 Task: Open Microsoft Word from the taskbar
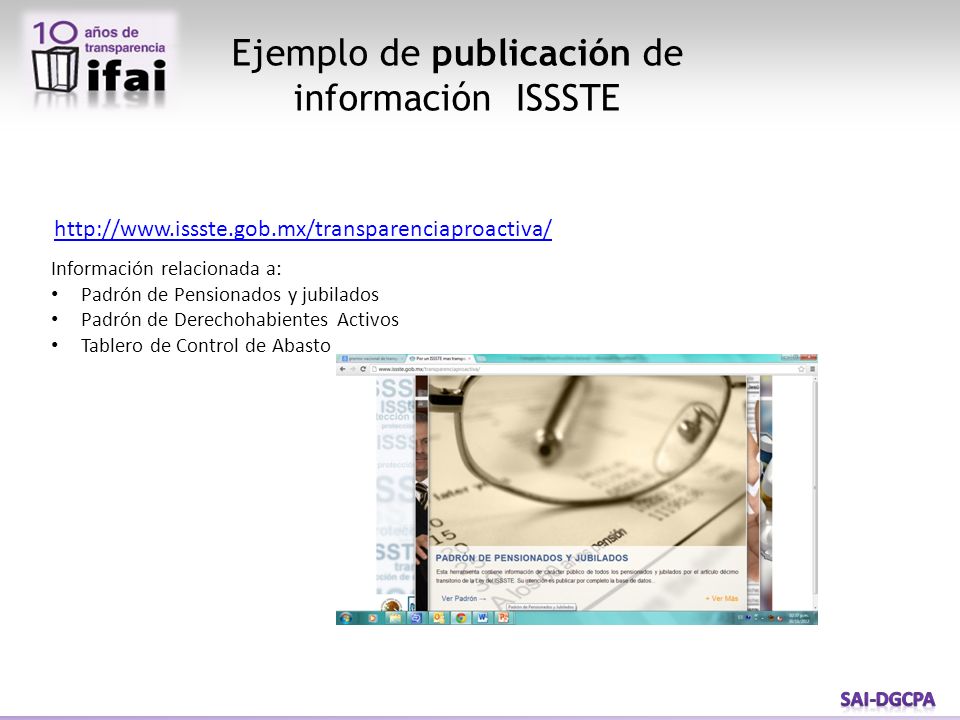tap(482, 618)
